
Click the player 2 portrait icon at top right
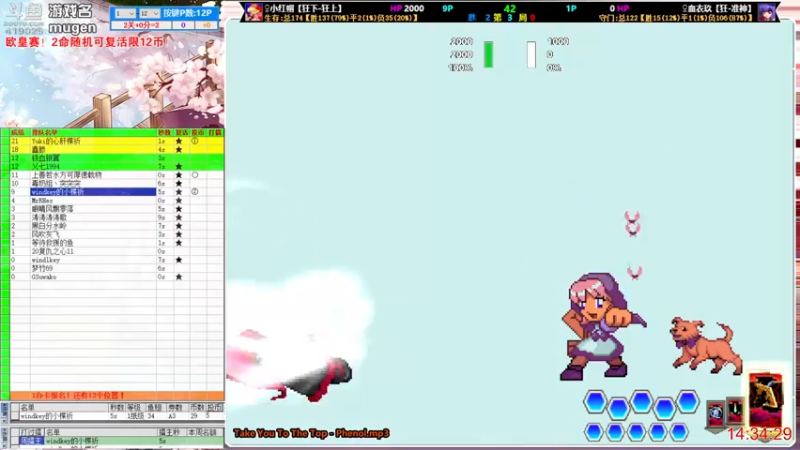point(766,12)
